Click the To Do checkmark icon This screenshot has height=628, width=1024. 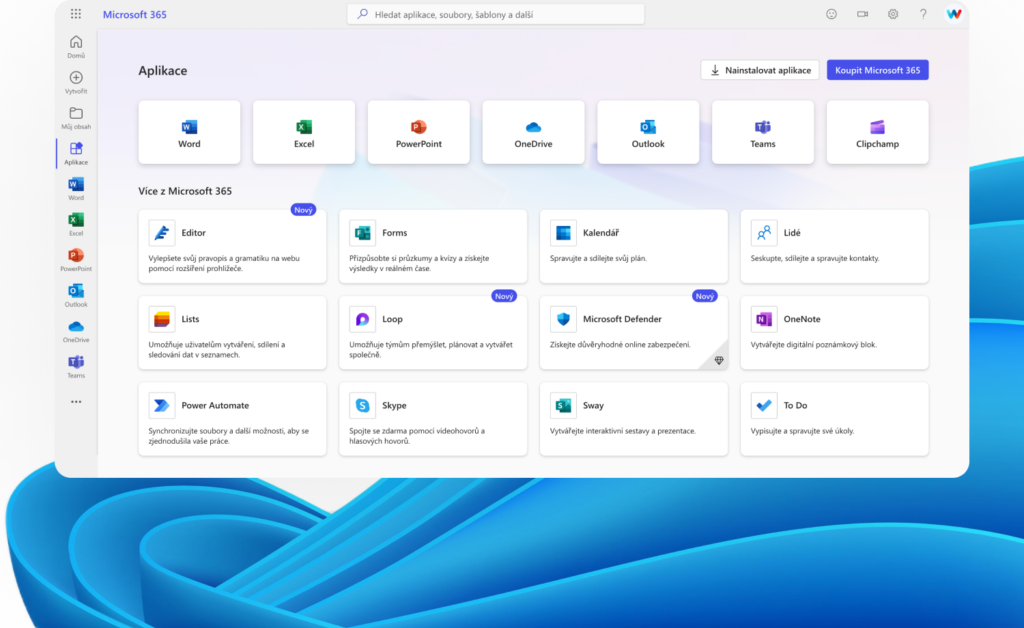tap(763, 405)
